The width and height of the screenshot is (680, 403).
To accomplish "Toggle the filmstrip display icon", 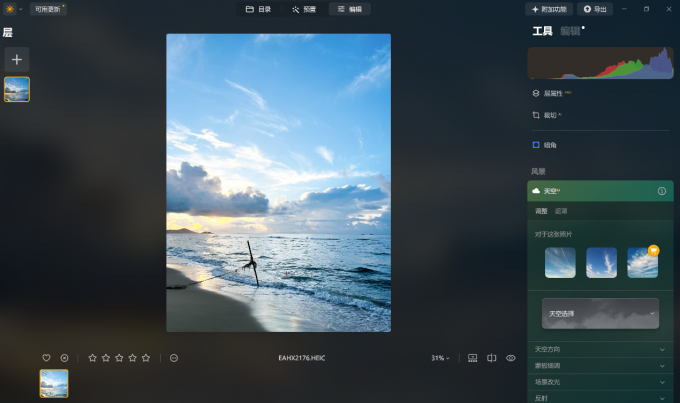I will tap(473, 358).
